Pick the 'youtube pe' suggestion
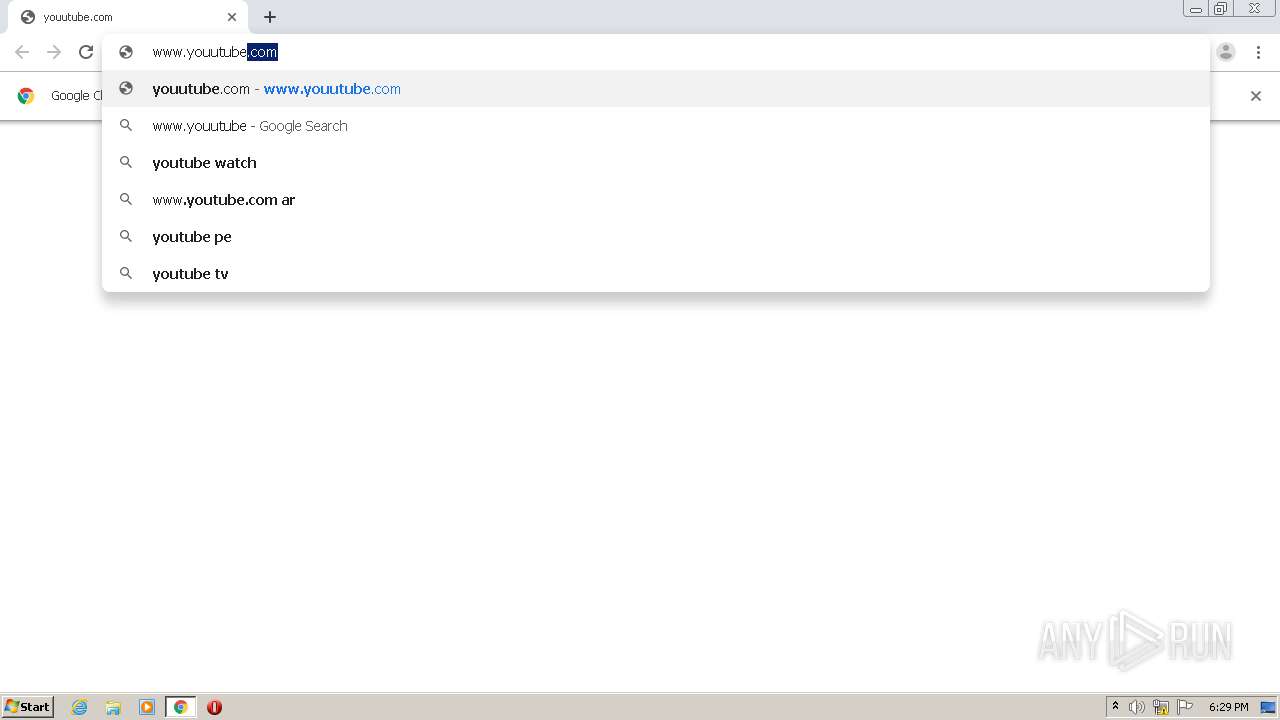The width and height of the screenshot is (1280, 720). click(x=656, y=237)
